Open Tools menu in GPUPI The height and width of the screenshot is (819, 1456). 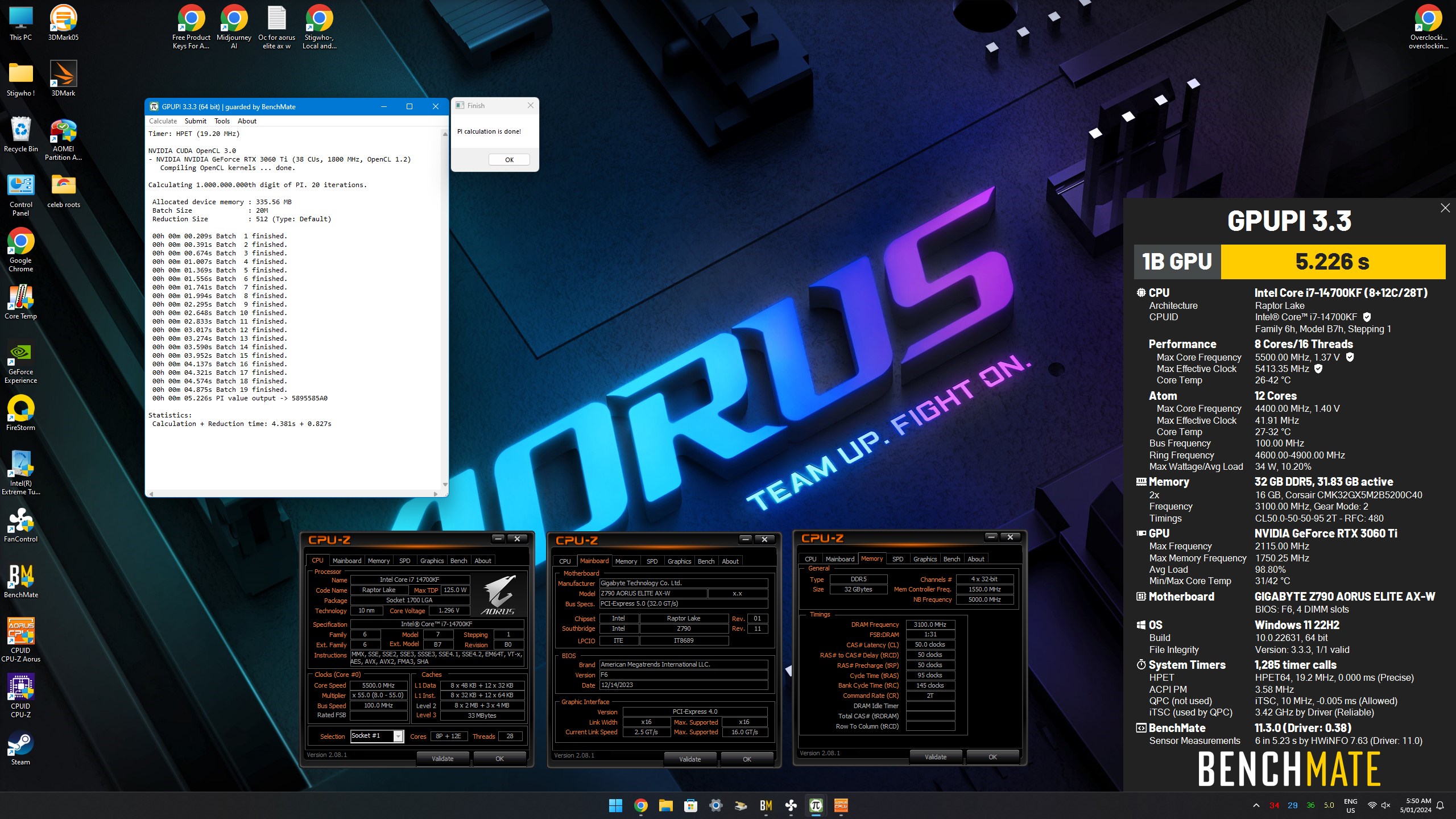point(222,121)
